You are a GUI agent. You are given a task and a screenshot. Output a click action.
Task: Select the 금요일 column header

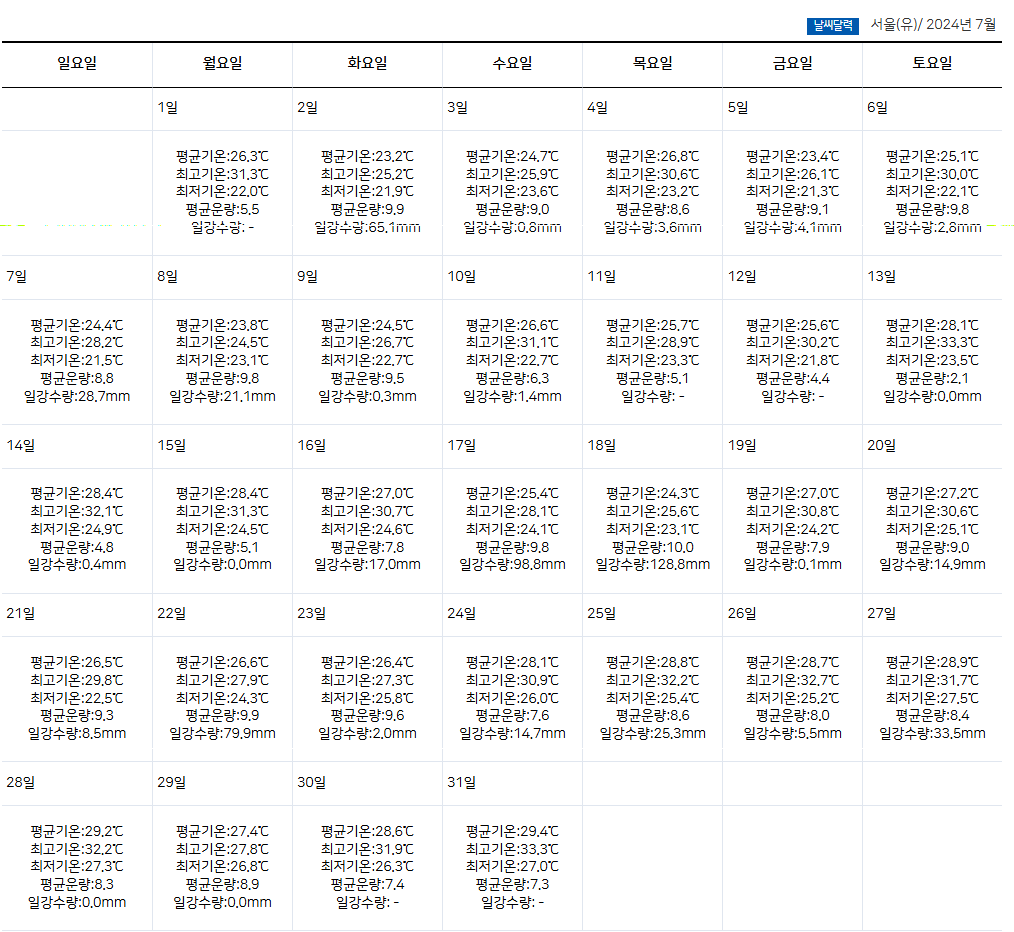click(792, 64)
